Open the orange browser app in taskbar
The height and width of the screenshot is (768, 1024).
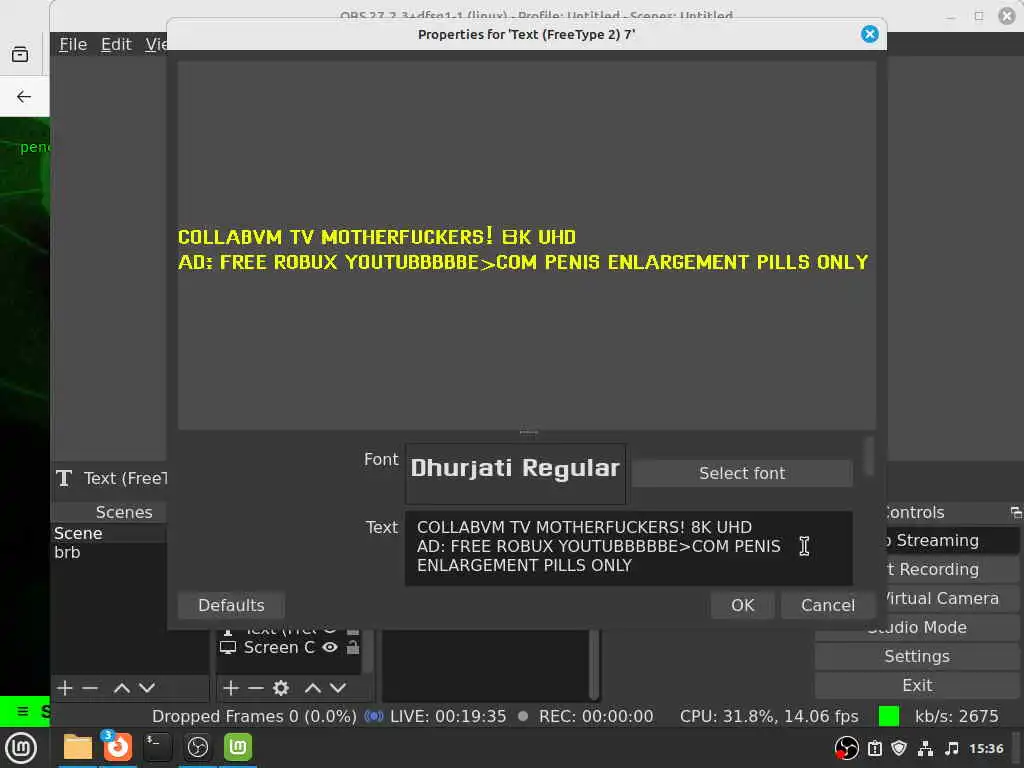(118, 746)
